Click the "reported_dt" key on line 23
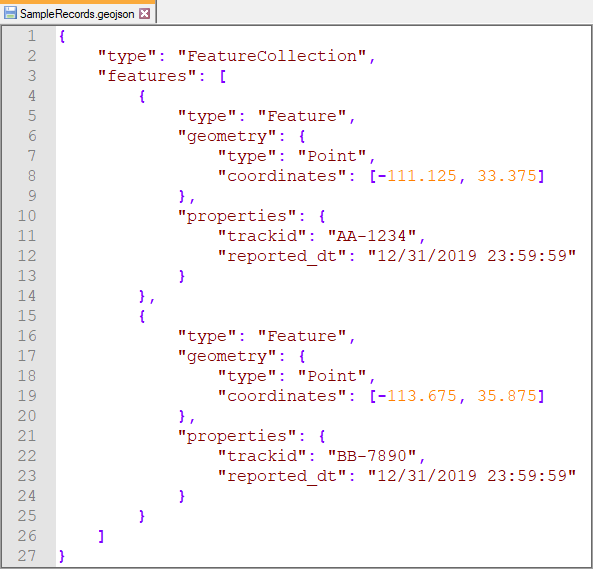Image resolution: width=593 pixels, height=569 pixels. 282,476
